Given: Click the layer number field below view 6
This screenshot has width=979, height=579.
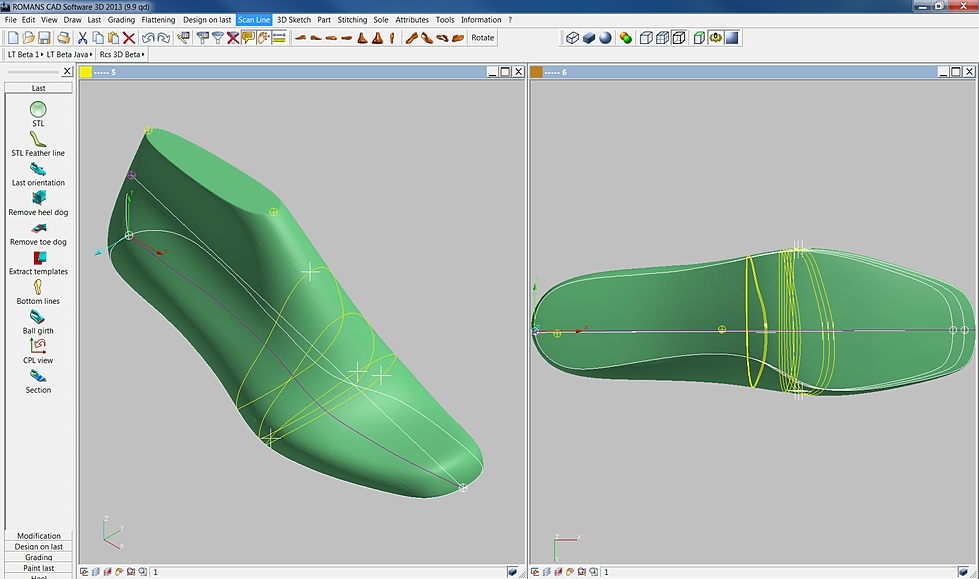Looking at the screenshot, I should click(779, 572).
